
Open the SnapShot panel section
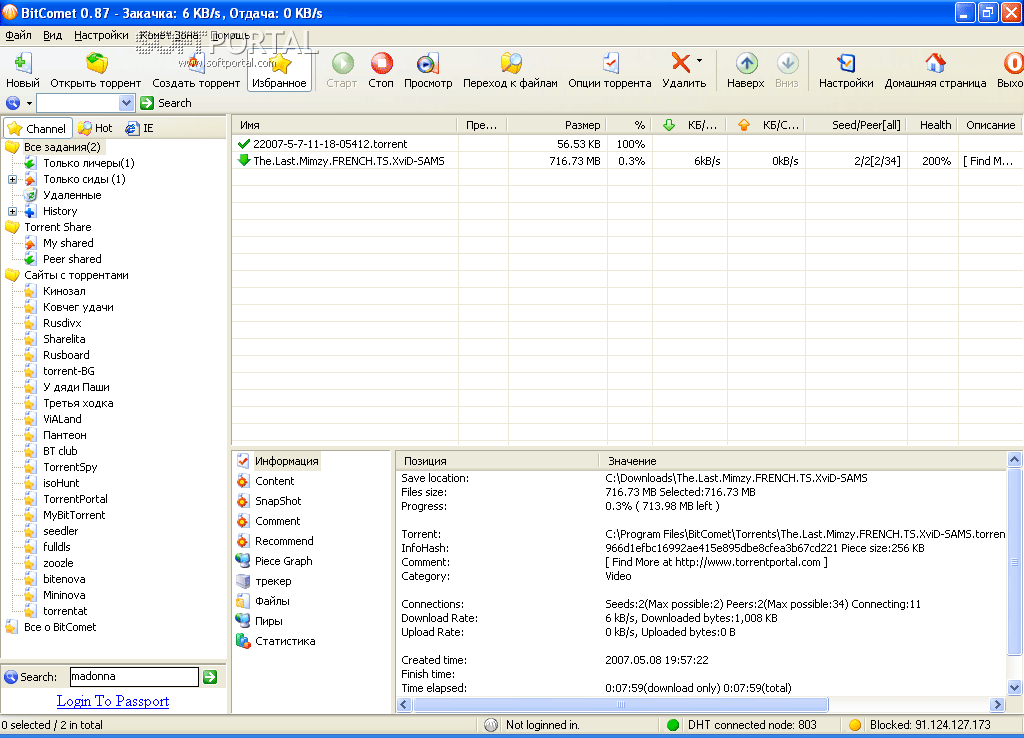[278, 501]
